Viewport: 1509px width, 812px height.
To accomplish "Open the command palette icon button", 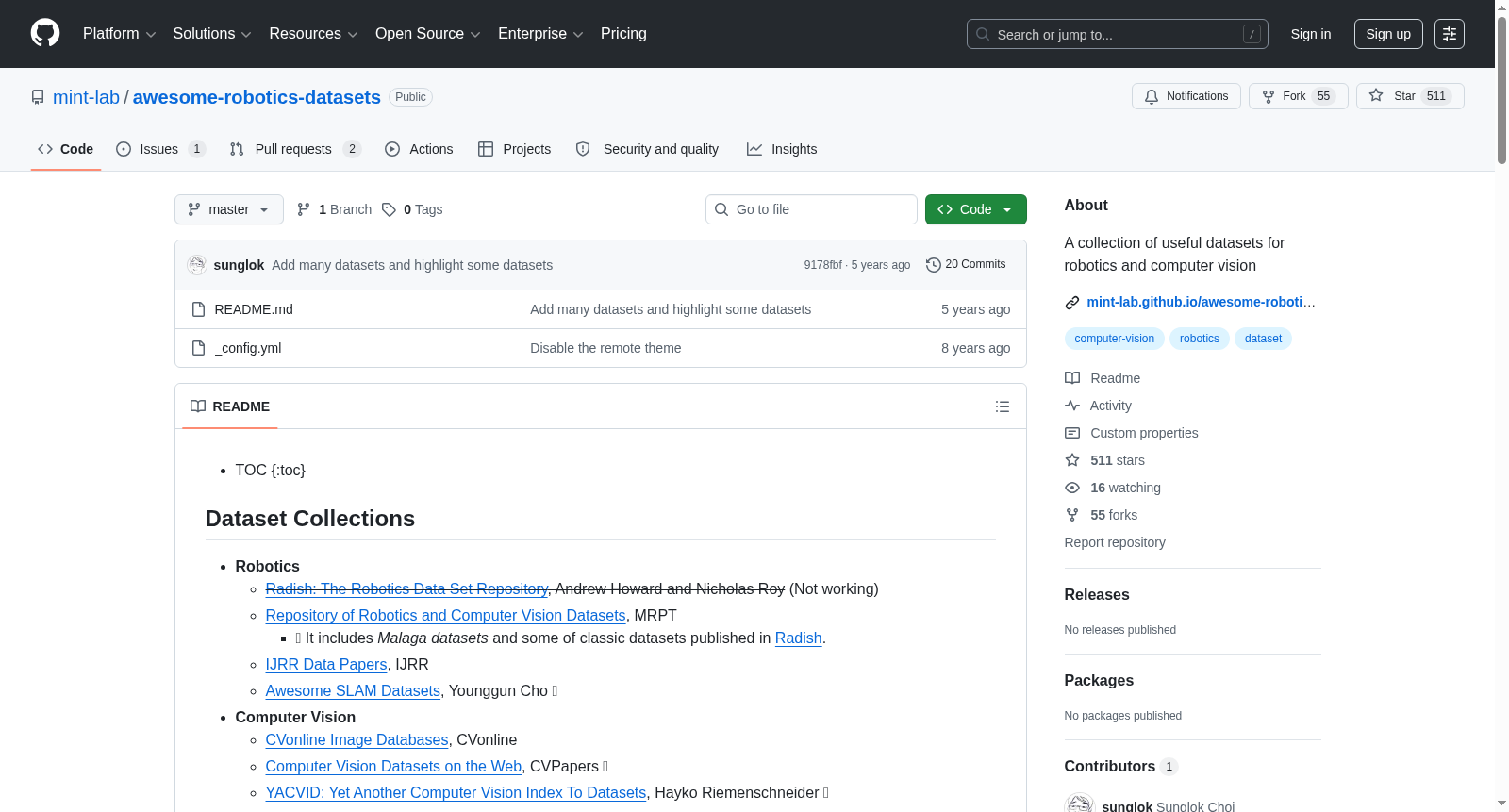I will click(1449, 34).
